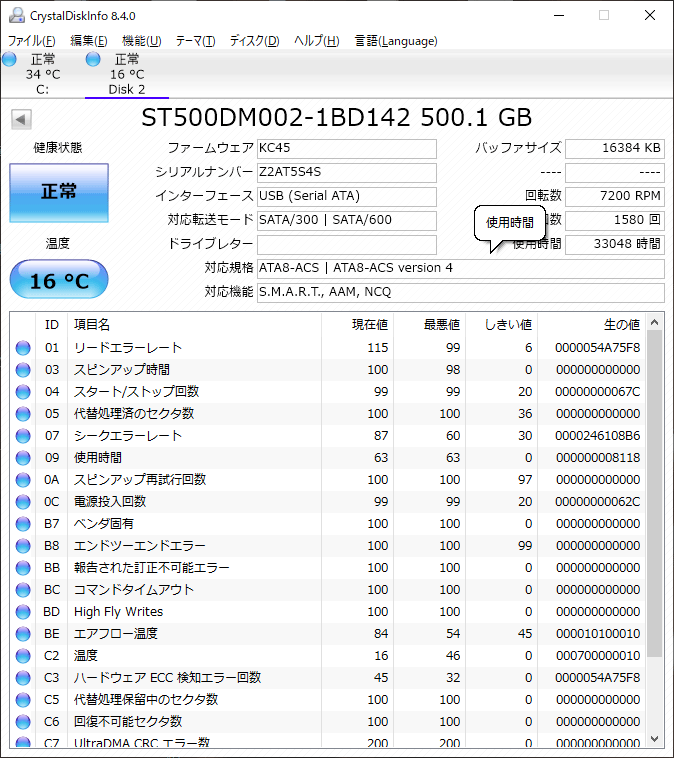Click status orb for 代替処理保留中のセクタ数 row
Screen dimensions: 674x758
click(23, 700)
